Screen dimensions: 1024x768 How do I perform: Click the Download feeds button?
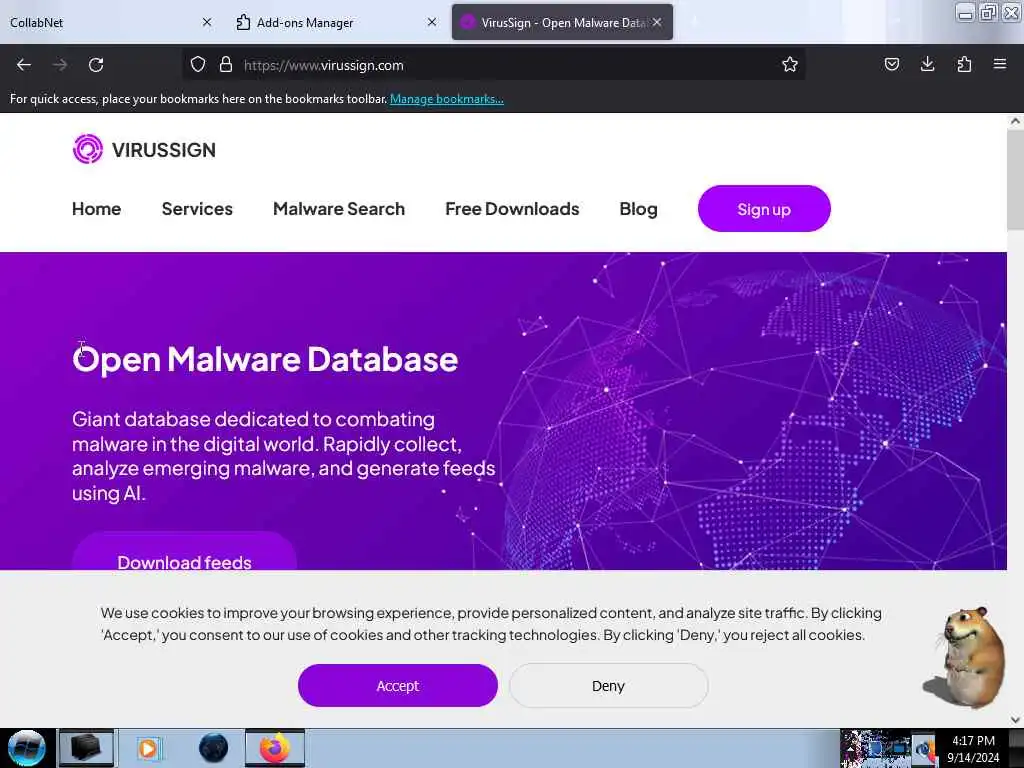(184, 551)
